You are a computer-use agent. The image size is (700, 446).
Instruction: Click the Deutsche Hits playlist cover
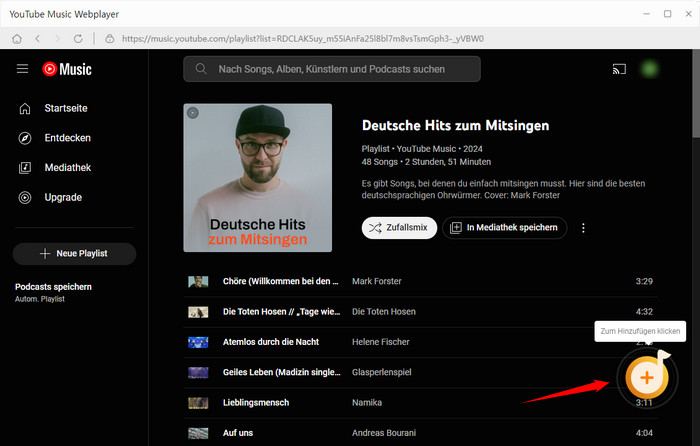[258, 178]
